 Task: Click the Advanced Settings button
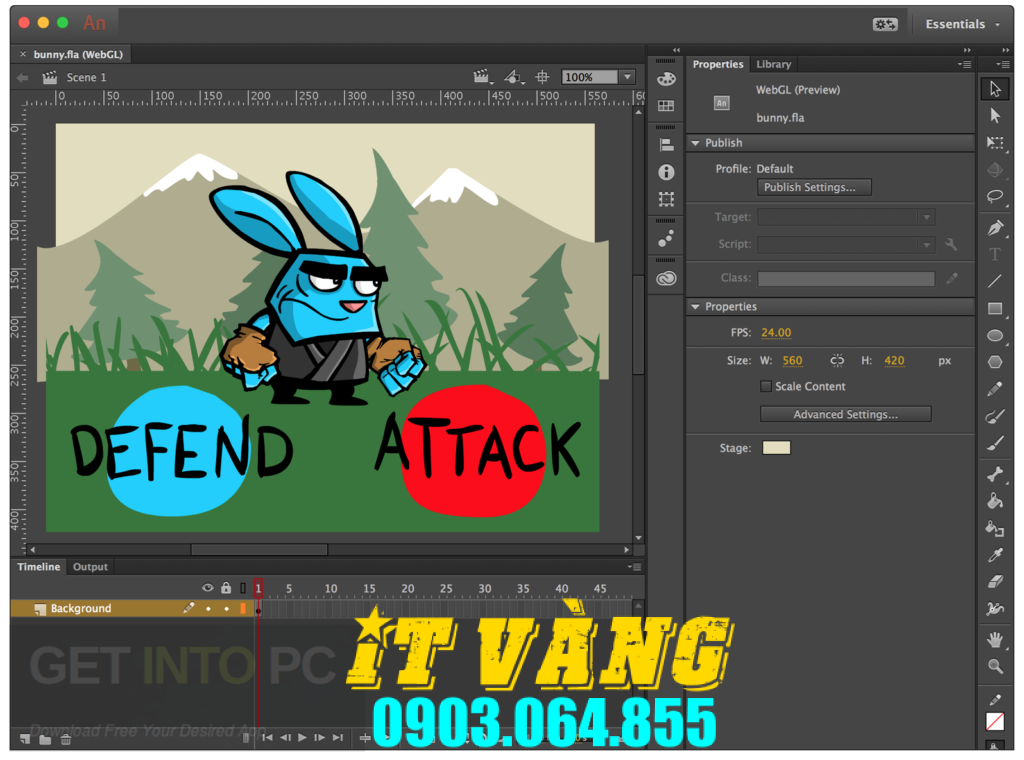pos(845,413)
